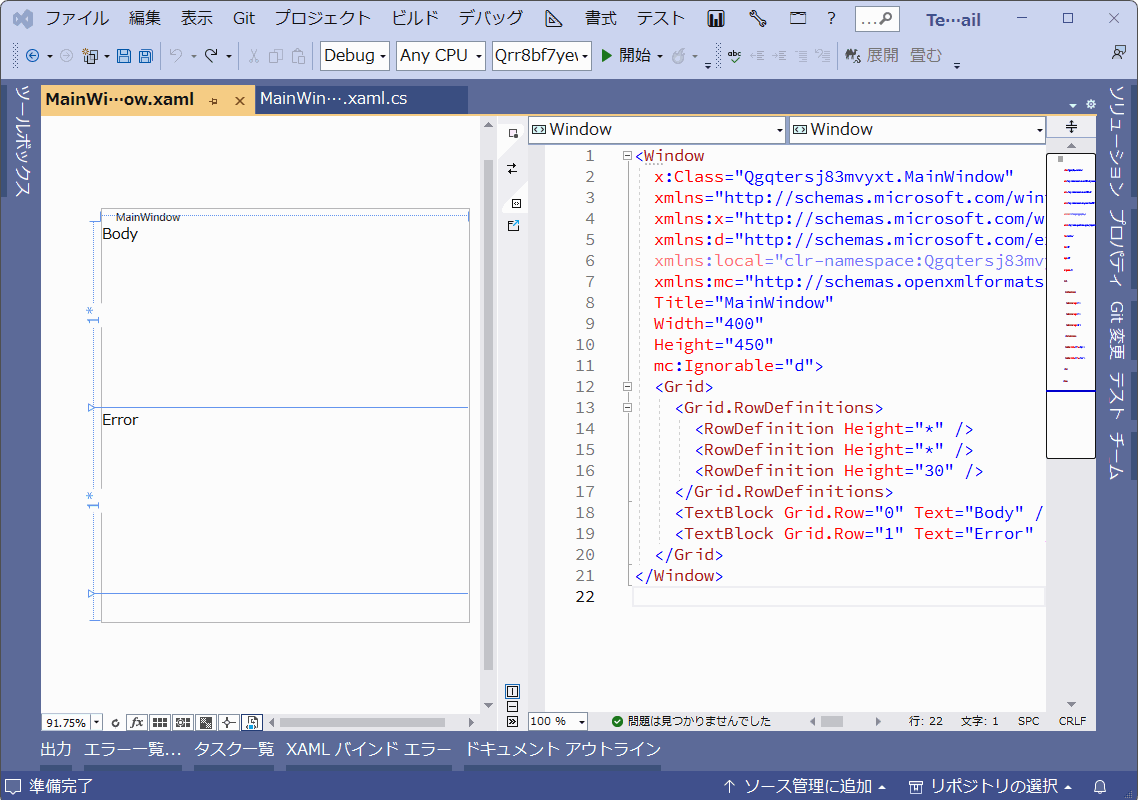Click the split editor icon above scrollbar
This screenshot has width=1138, height=800.
[1070, 128]
